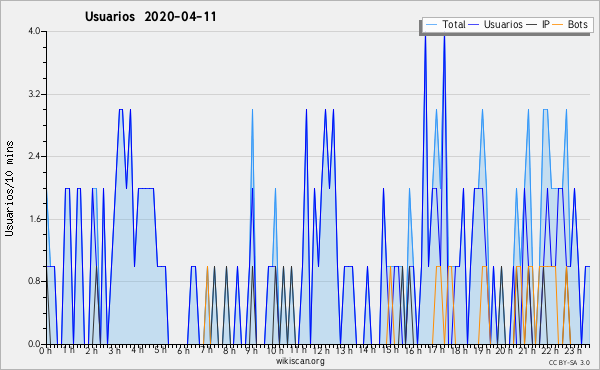Click the chart title 'Usuarios 2020-04-11'
The image size is (600, 370).
[150, 17]
